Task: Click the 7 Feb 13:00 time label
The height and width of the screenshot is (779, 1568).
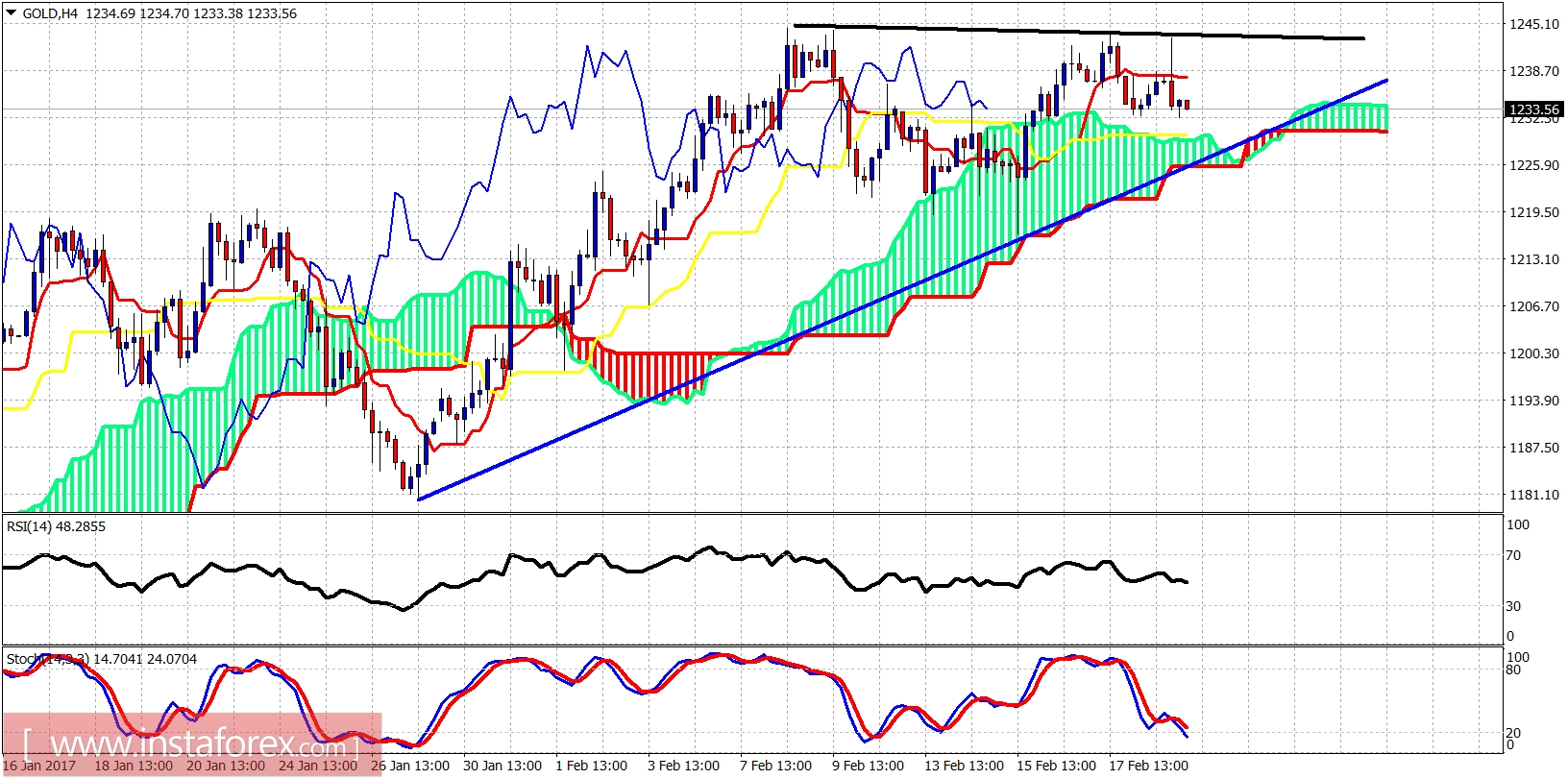Action: click(x=775, y=766)
